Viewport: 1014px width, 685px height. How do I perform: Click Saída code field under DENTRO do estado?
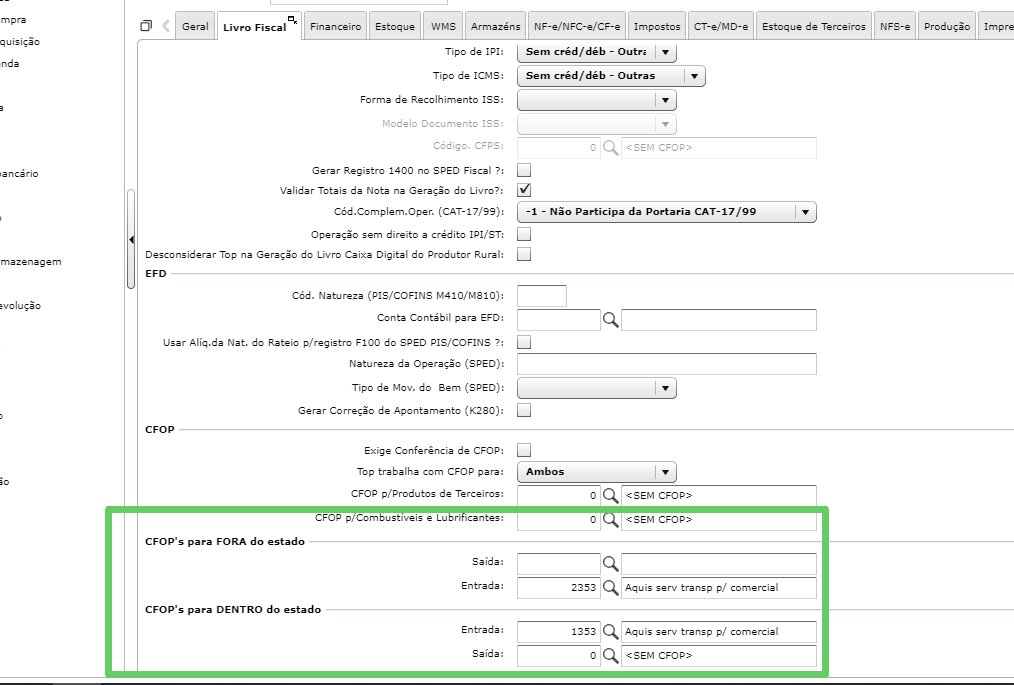(559, 655)
